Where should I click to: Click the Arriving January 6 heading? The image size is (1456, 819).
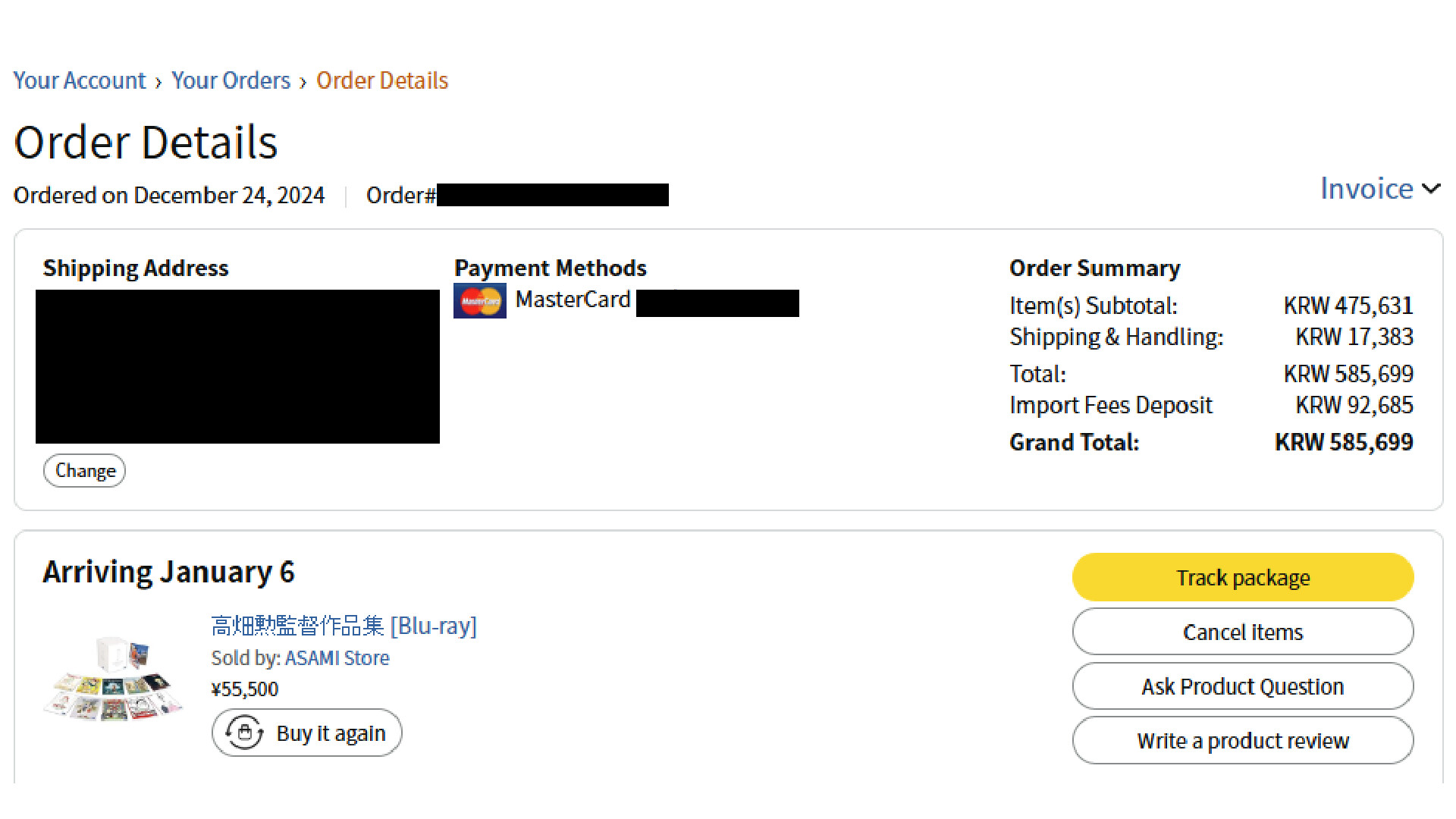tap(168, 572)
